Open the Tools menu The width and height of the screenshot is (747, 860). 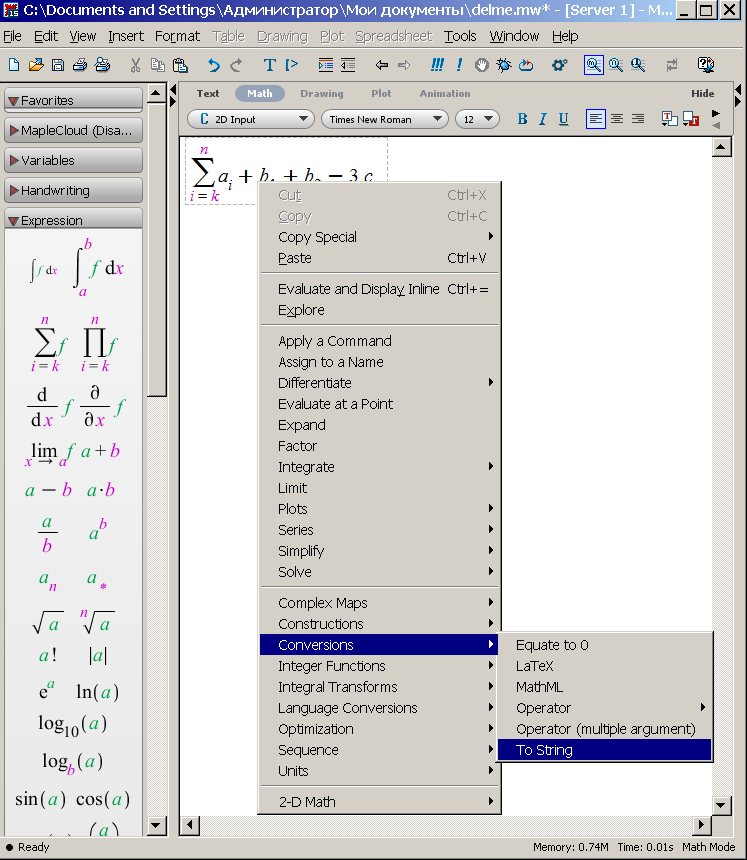460,36
